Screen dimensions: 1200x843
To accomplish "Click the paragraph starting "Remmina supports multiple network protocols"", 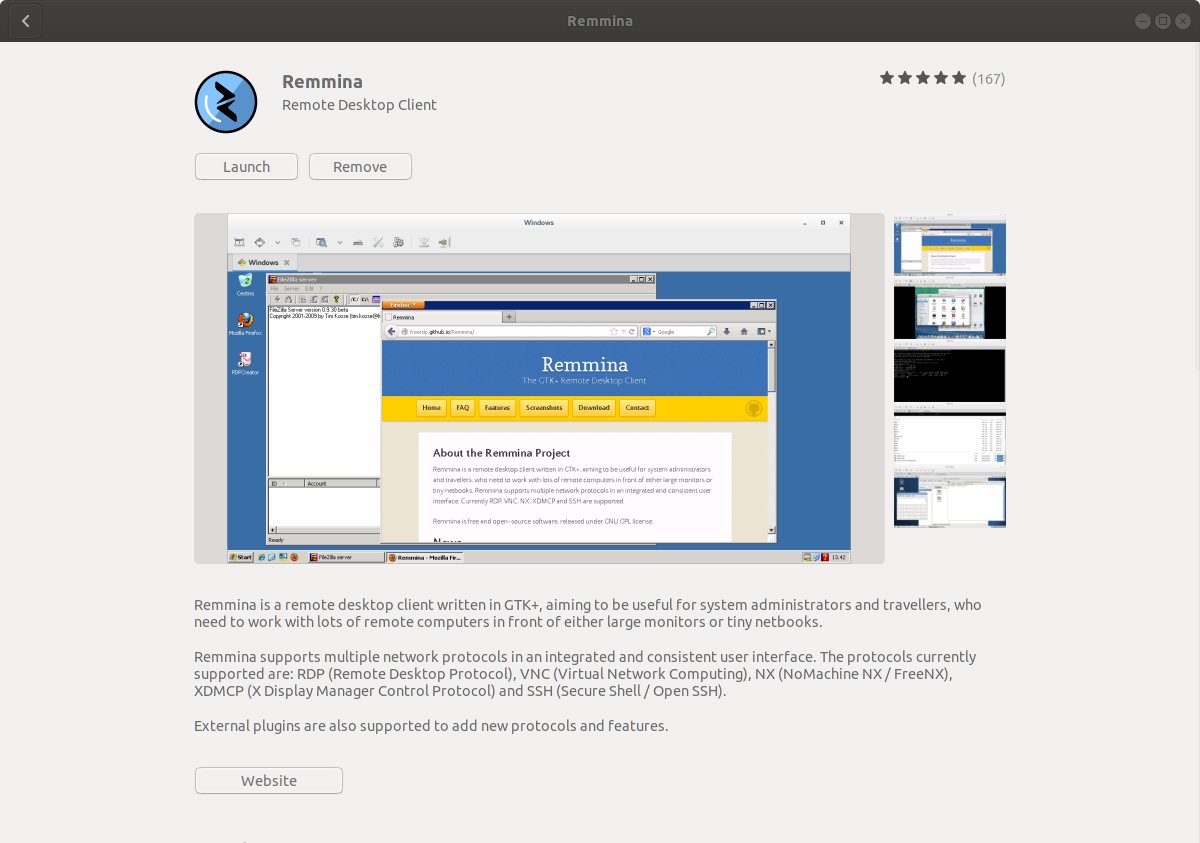I will click(x=585, y=674).
